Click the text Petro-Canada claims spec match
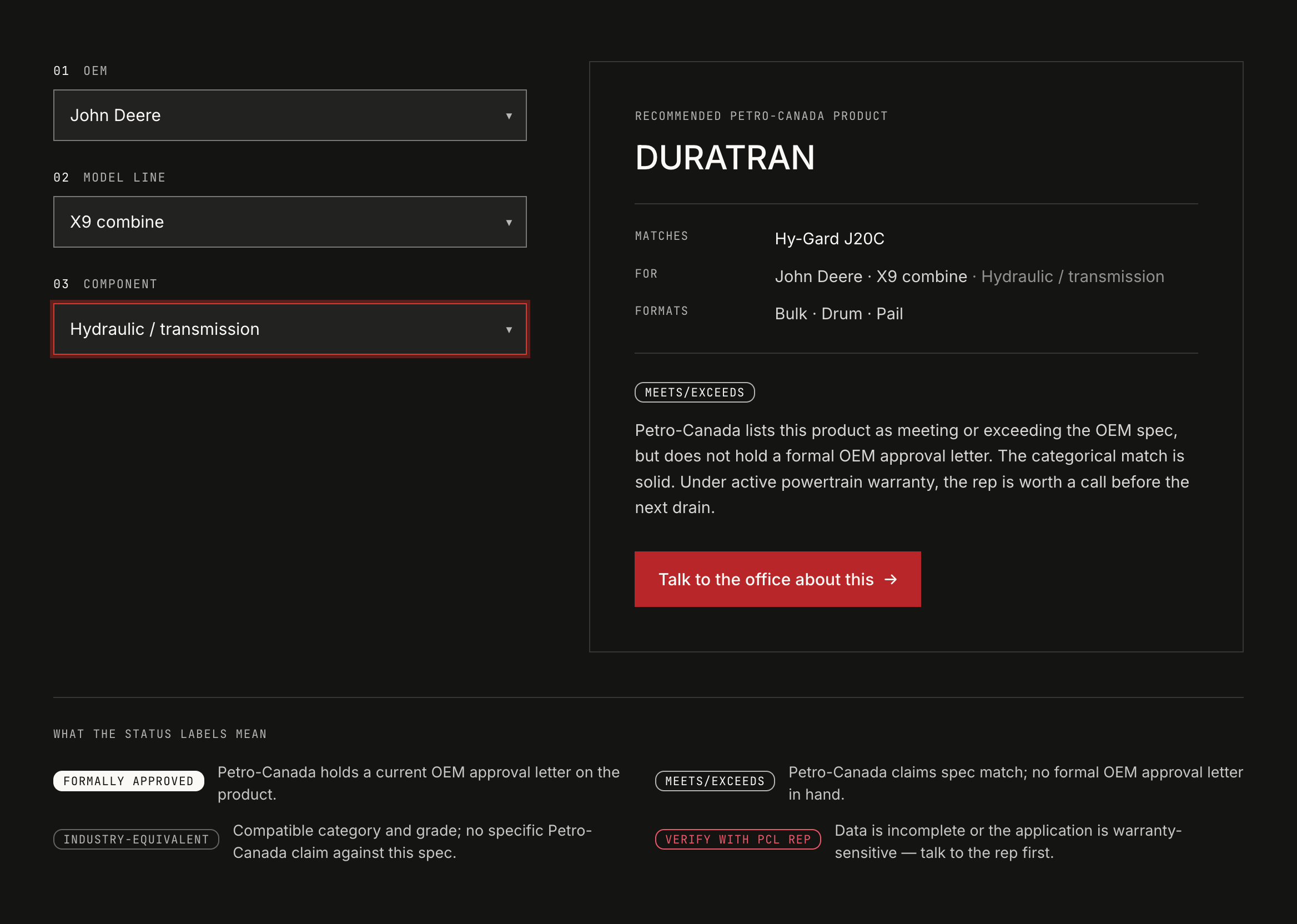Screen dimensions: 1297x924 pos(1016,783)
